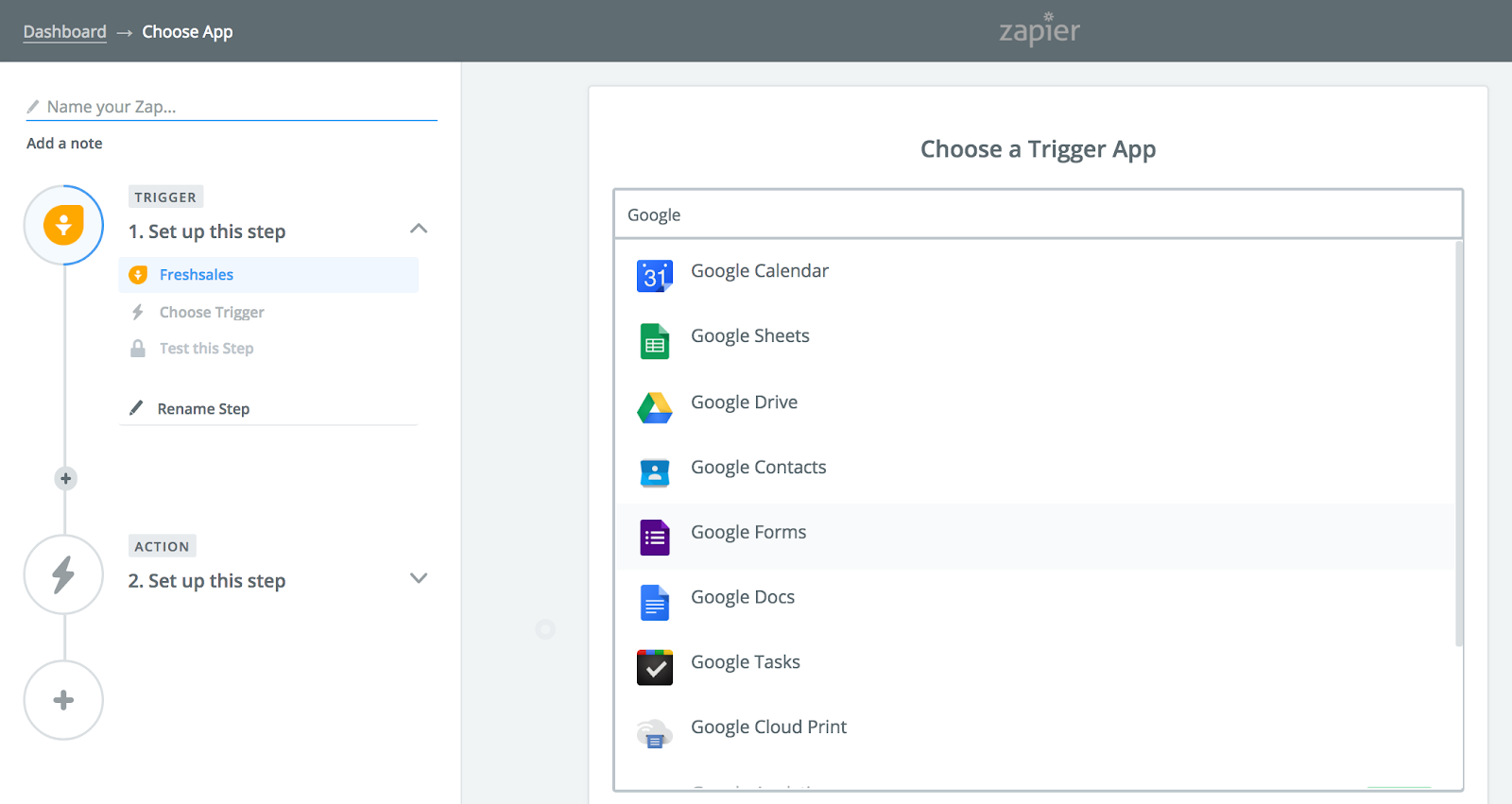The width and height of the screenshot is (1512, 804).
Task: Click the Zapier logo in header
Action: [x=1039, y=29]
